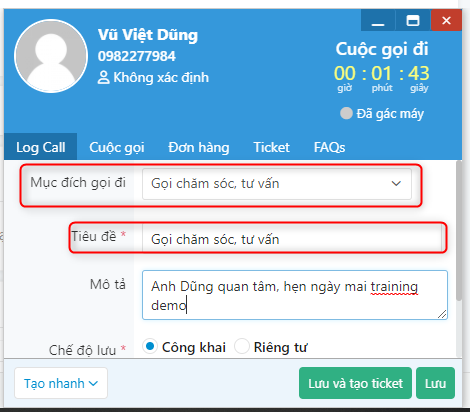
Task: Open the Đơn hàng tab
Action: 199,147
